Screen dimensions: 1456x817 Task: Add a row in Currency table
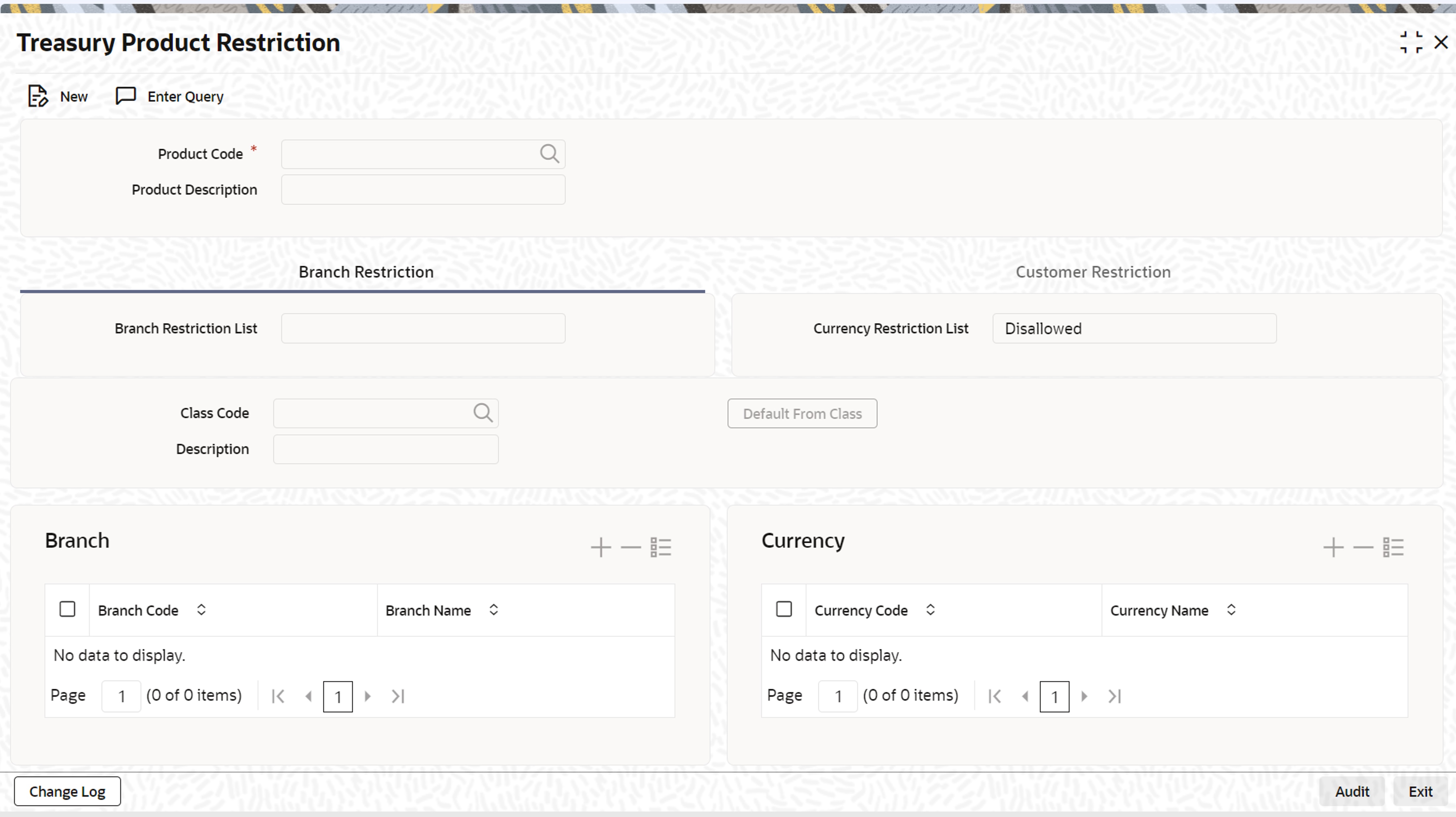(1333, 547)
